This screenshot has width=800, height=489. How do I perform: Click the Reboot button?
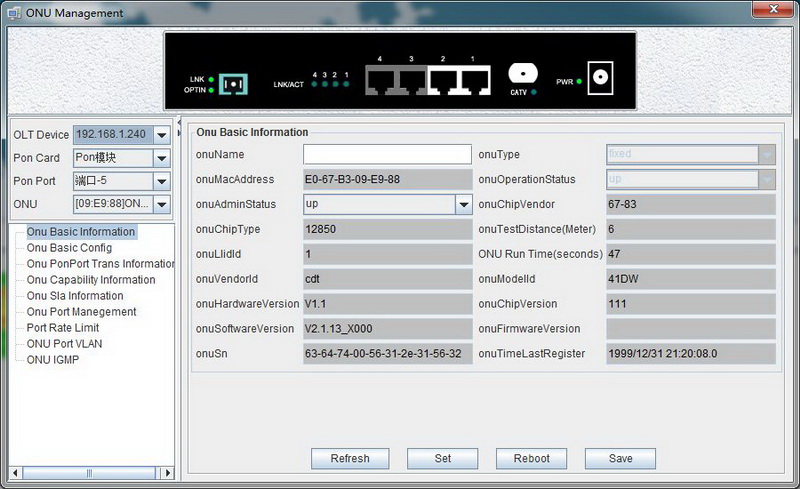(x=531, y=458)
